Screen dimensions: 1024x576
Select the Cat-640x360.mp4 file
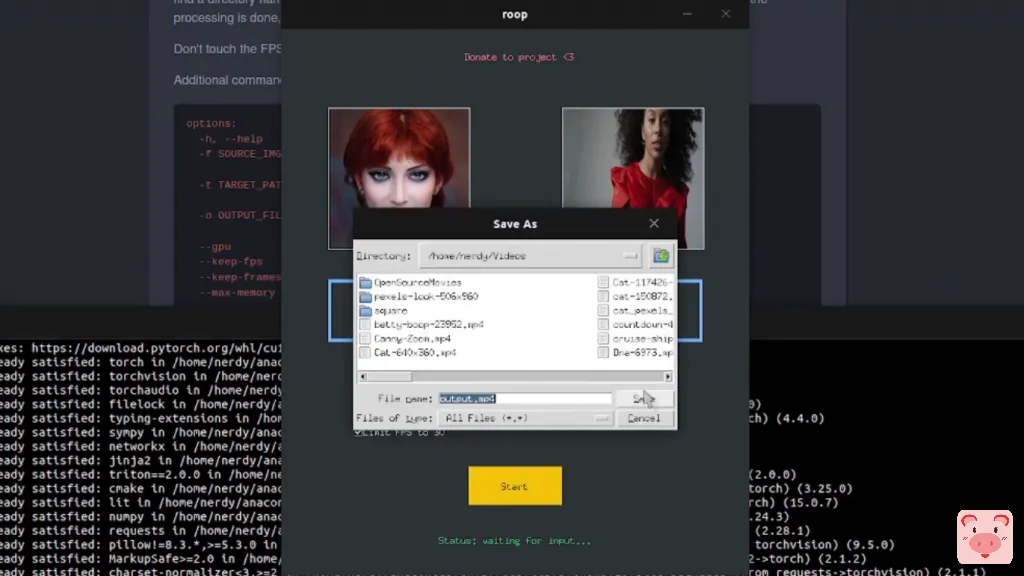click(x=408, y=353)
